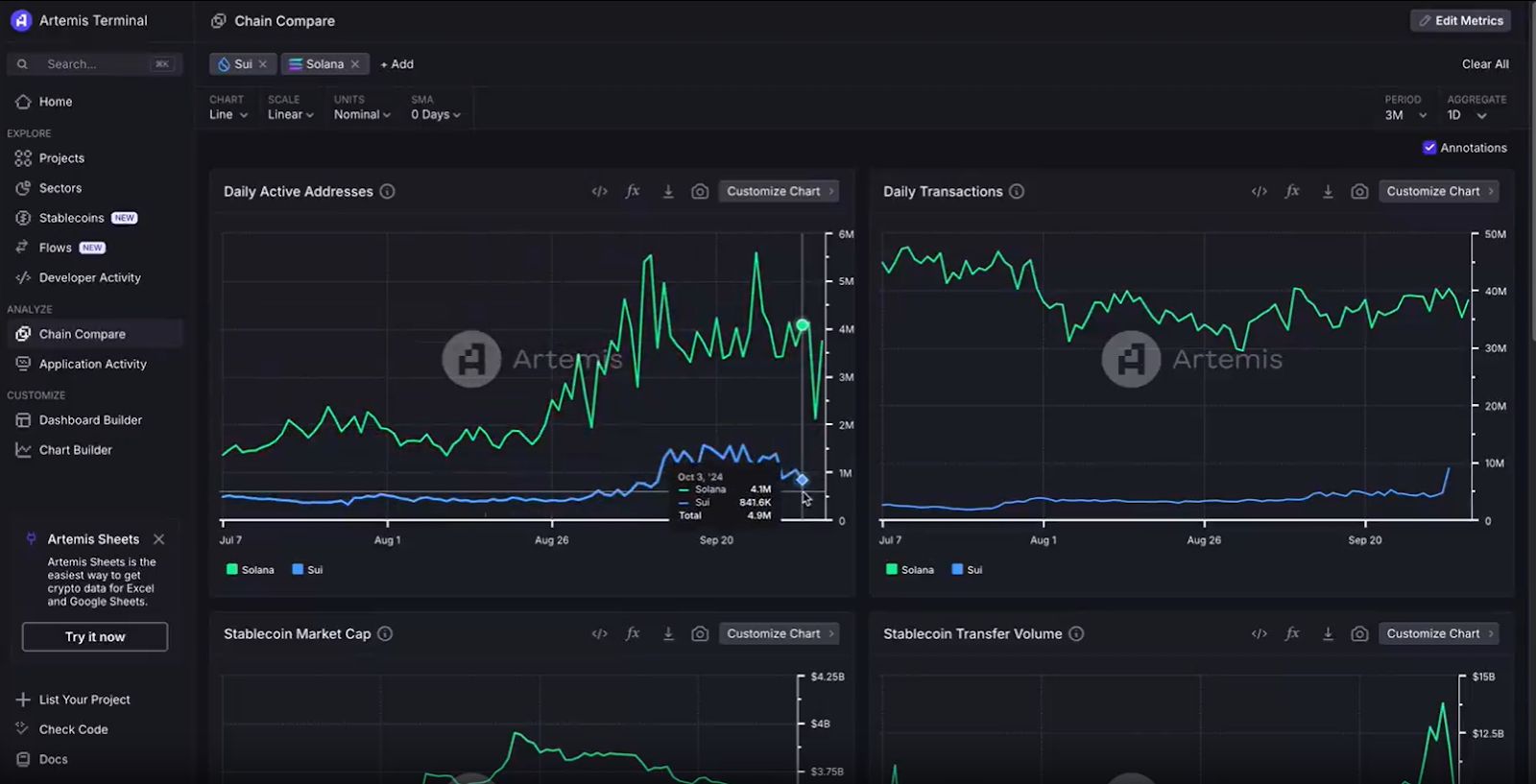Close the Artemis Sheets promo card
1536x784 pixels.
click(159, 539)
